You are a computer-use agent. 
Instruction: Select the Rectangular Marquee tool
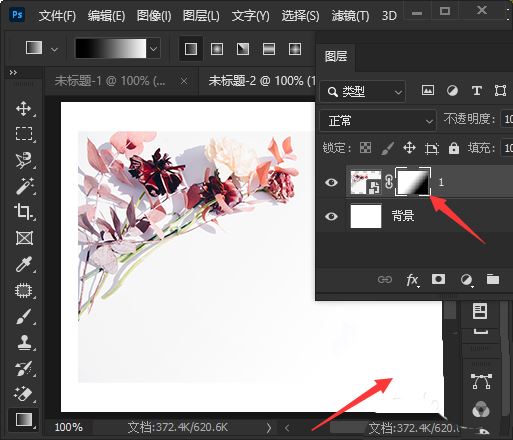coord(24,133)
